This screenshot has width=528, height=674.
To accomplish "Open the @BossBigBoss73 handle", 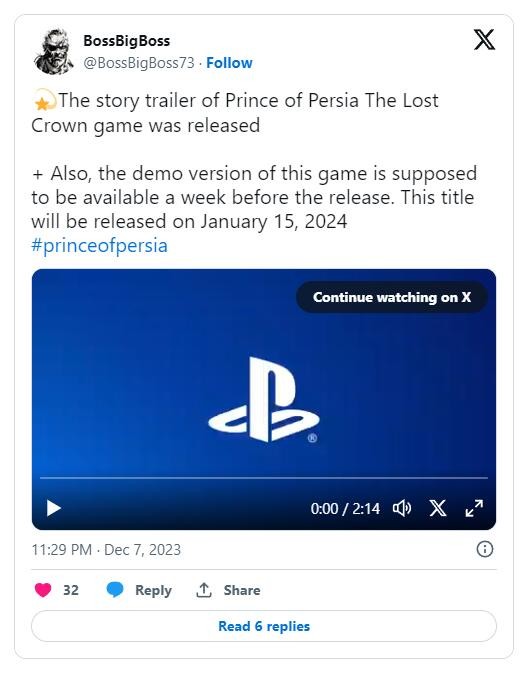I will coord(139,63).
